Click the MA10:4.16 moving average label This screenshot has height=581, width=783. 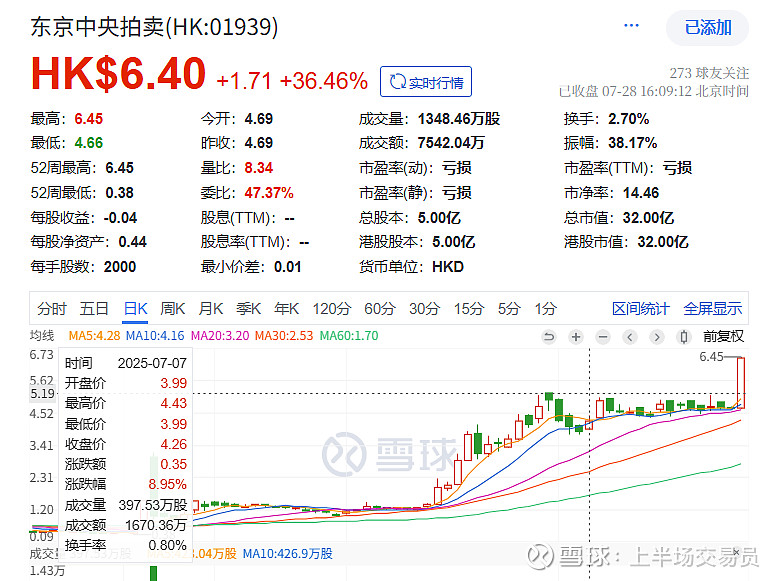click(x=155, y=336)
